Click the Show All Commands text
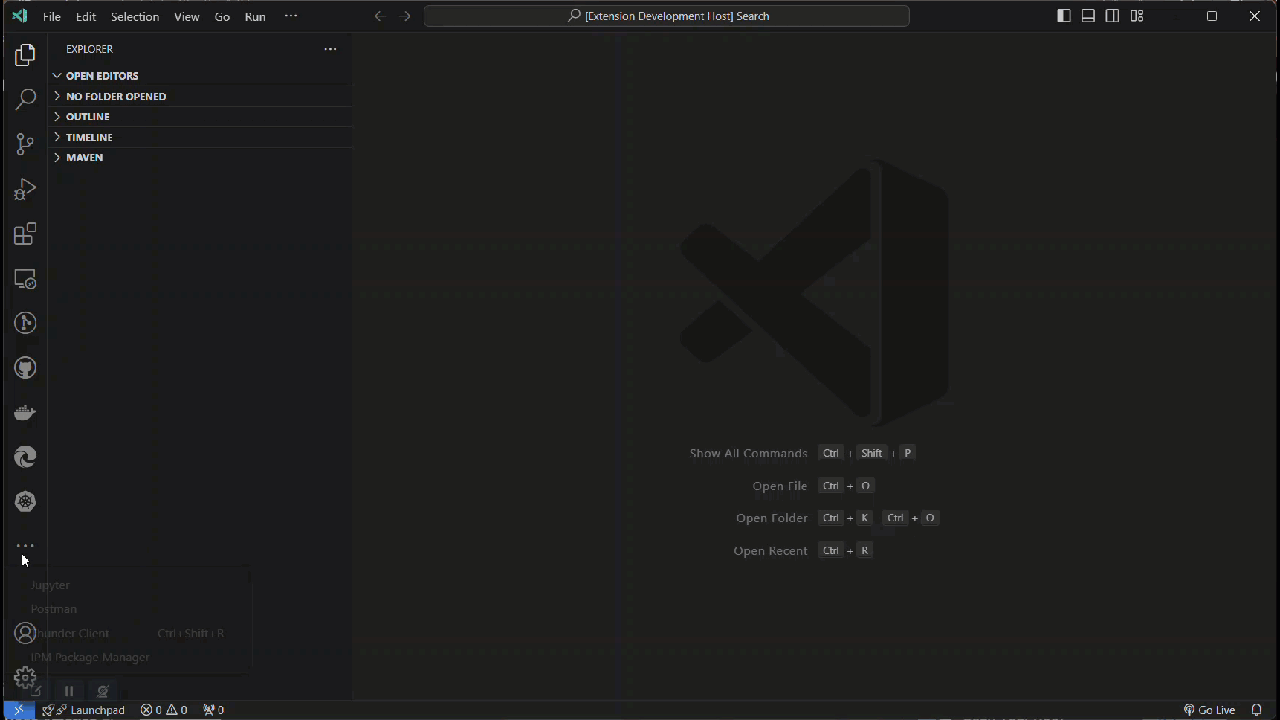The image size is (1280, 720). pyautogui.click(x=748, y=453)
